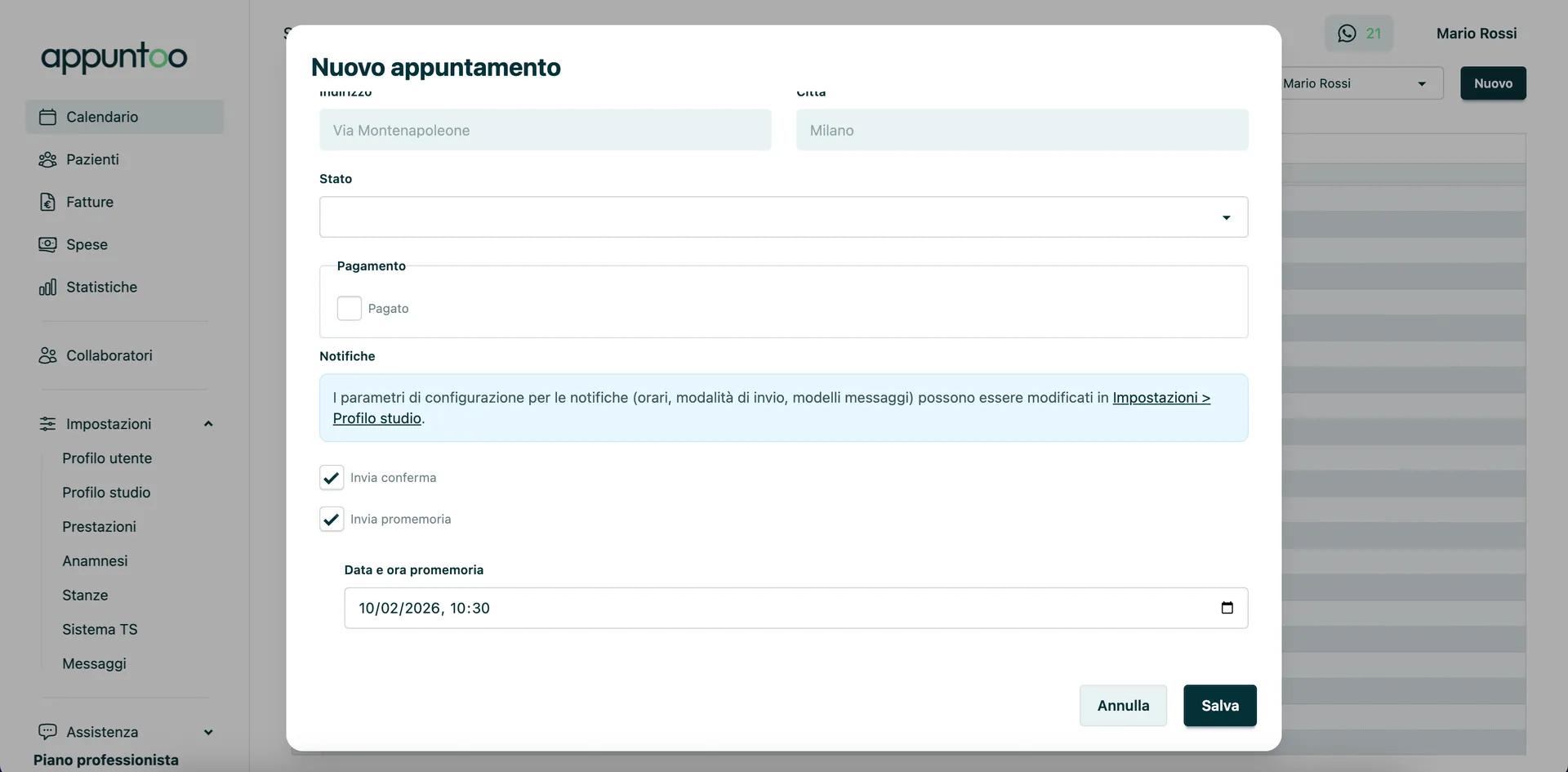Viewport: 1568px width, 772px height.
Task: Save appointment with Salva button
Action: [x=1219, y=706]
